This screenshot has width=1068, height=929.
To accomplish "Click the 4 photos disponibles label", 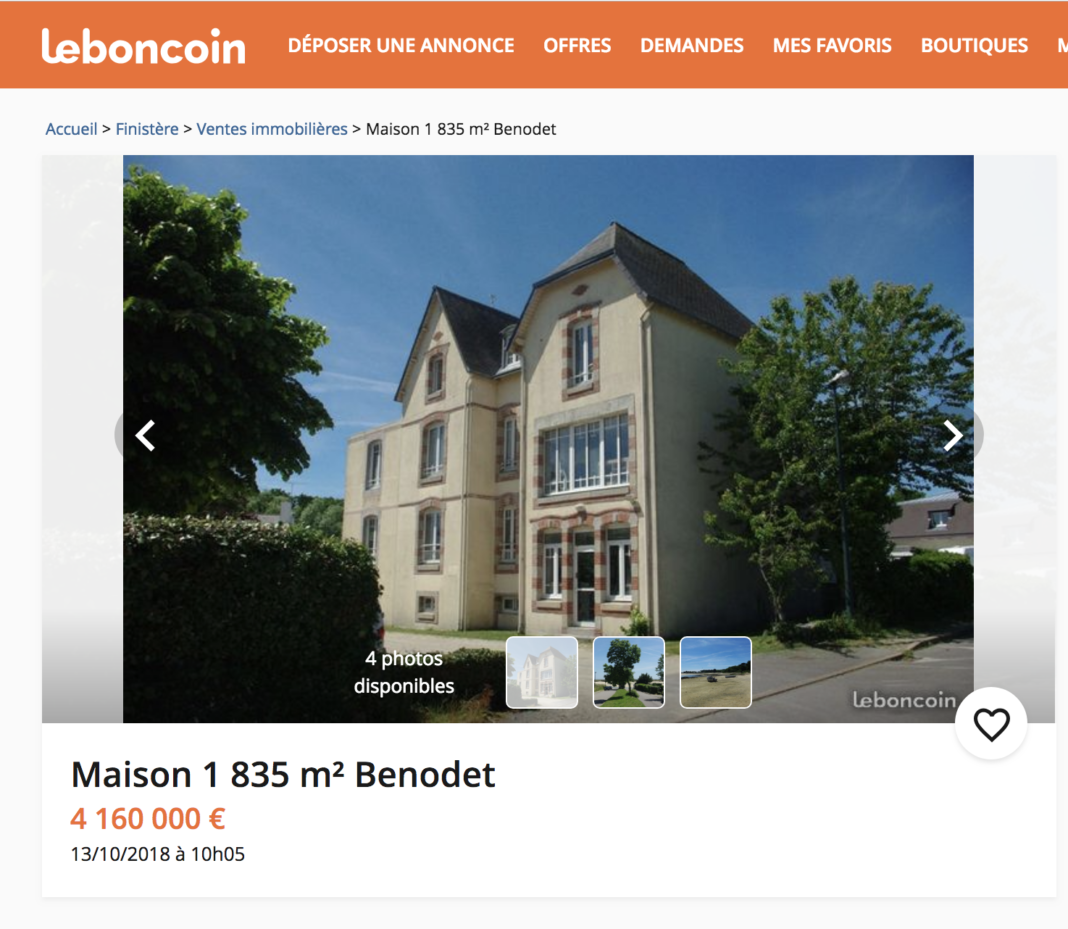I will (x=404, y=672).
